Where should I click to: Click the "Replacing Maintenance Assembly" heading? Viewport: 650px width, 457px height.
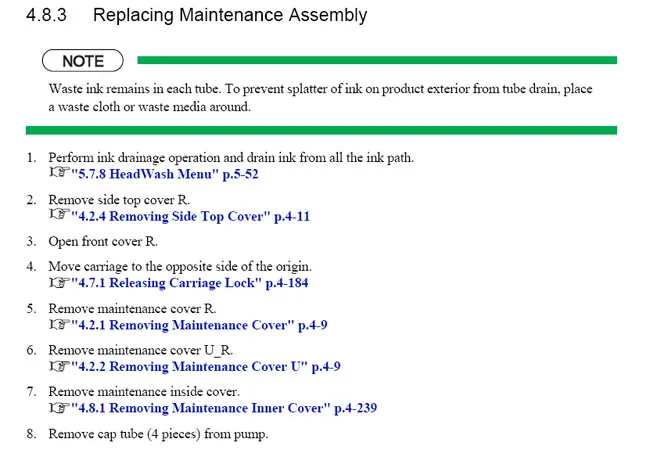click(x=230, y=16)
